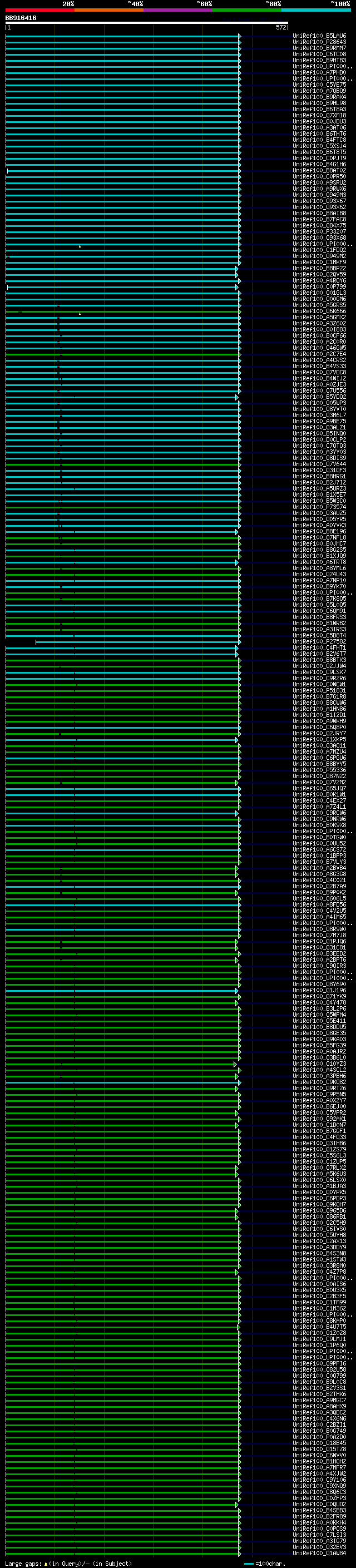Click the green ~80% identity legend bar
This screenshot has width=356, height=1568.
tap(246, 10)
